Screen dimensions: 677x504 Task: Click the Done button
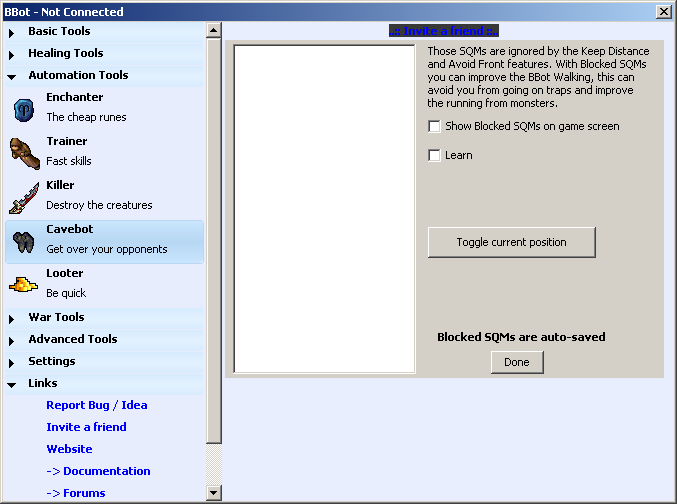point(517,362)
